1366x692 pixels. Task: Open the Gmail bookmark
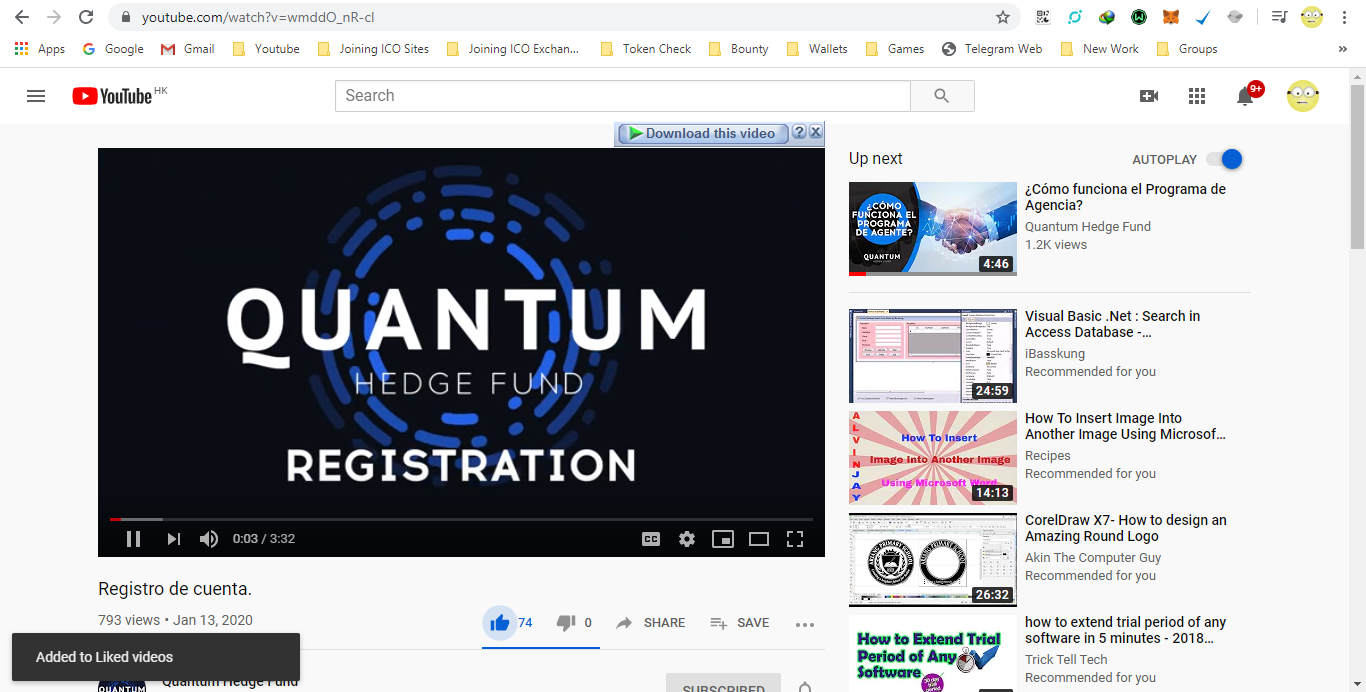click(x=187, y=48)
